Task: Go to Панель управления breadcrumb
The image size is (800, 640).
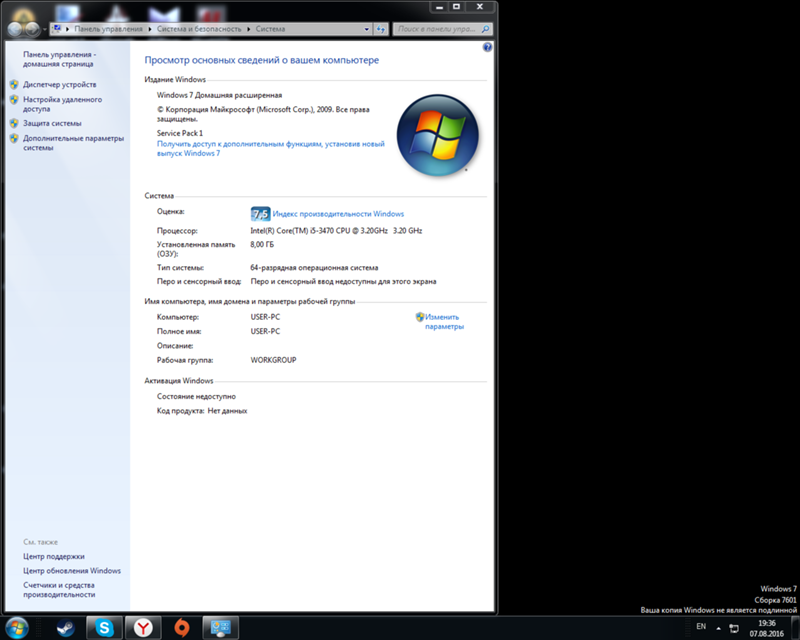Action: (x=109, y=29)
